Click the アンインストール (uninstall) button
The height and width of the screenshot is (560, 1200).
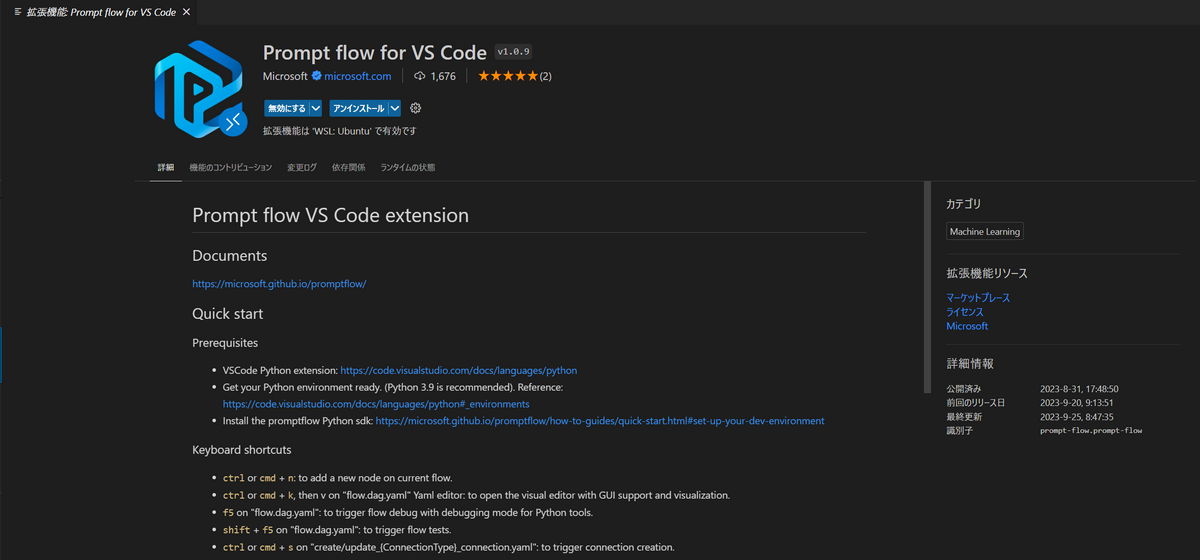(x=358, y=108)
